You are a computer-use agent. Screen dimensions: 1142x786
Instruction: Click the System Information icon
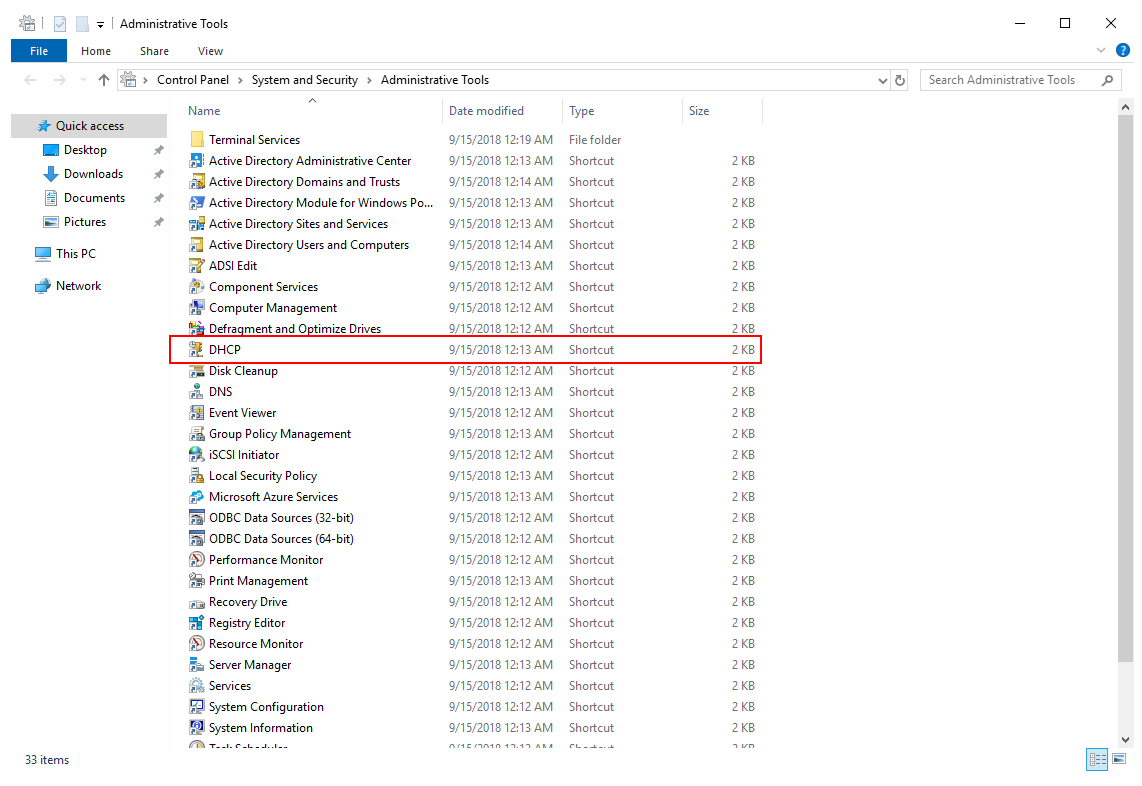click(x=196, y=728)
